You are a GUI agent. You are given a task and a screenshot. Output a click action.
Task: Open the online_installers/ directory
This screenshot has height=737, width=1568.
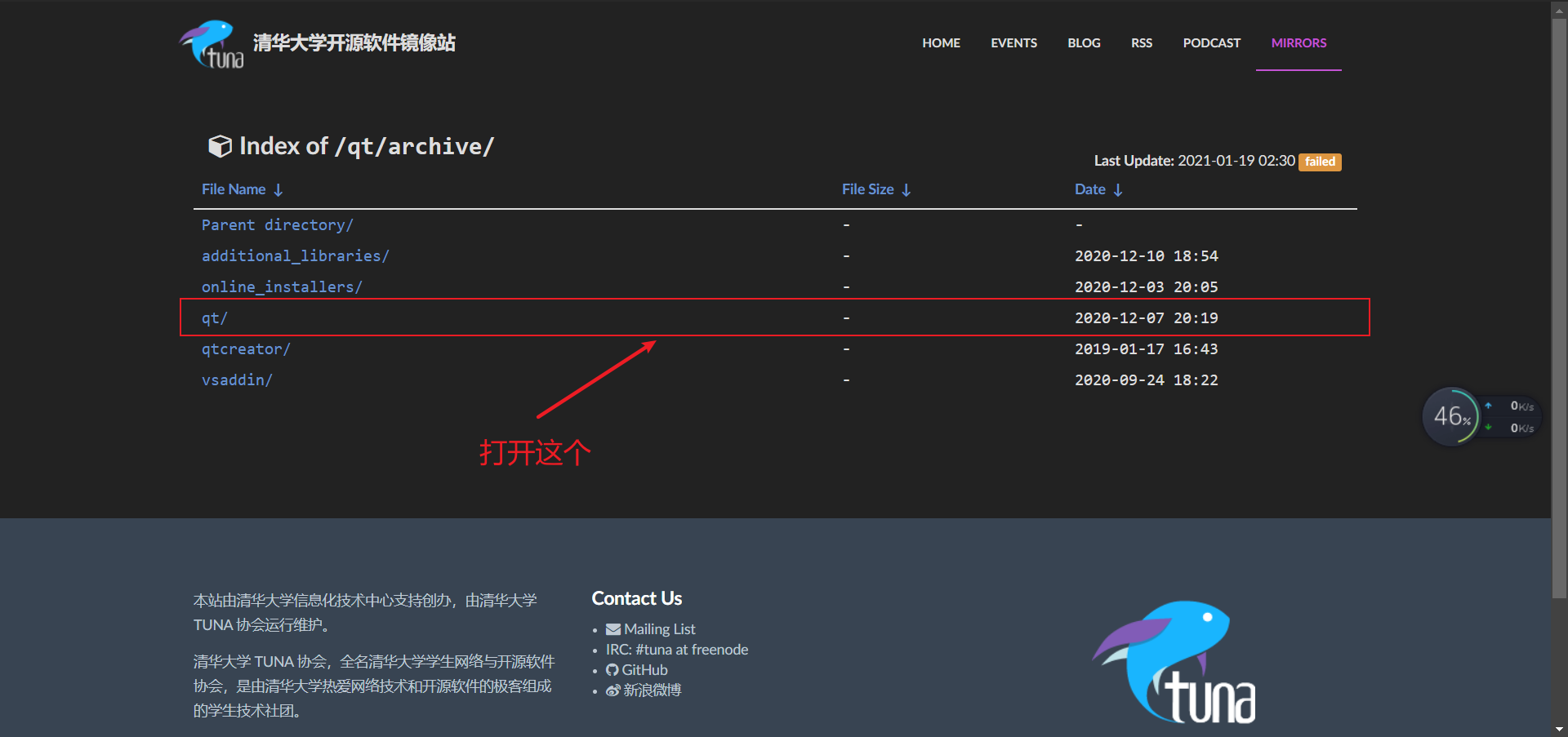(x=282, y=286)
